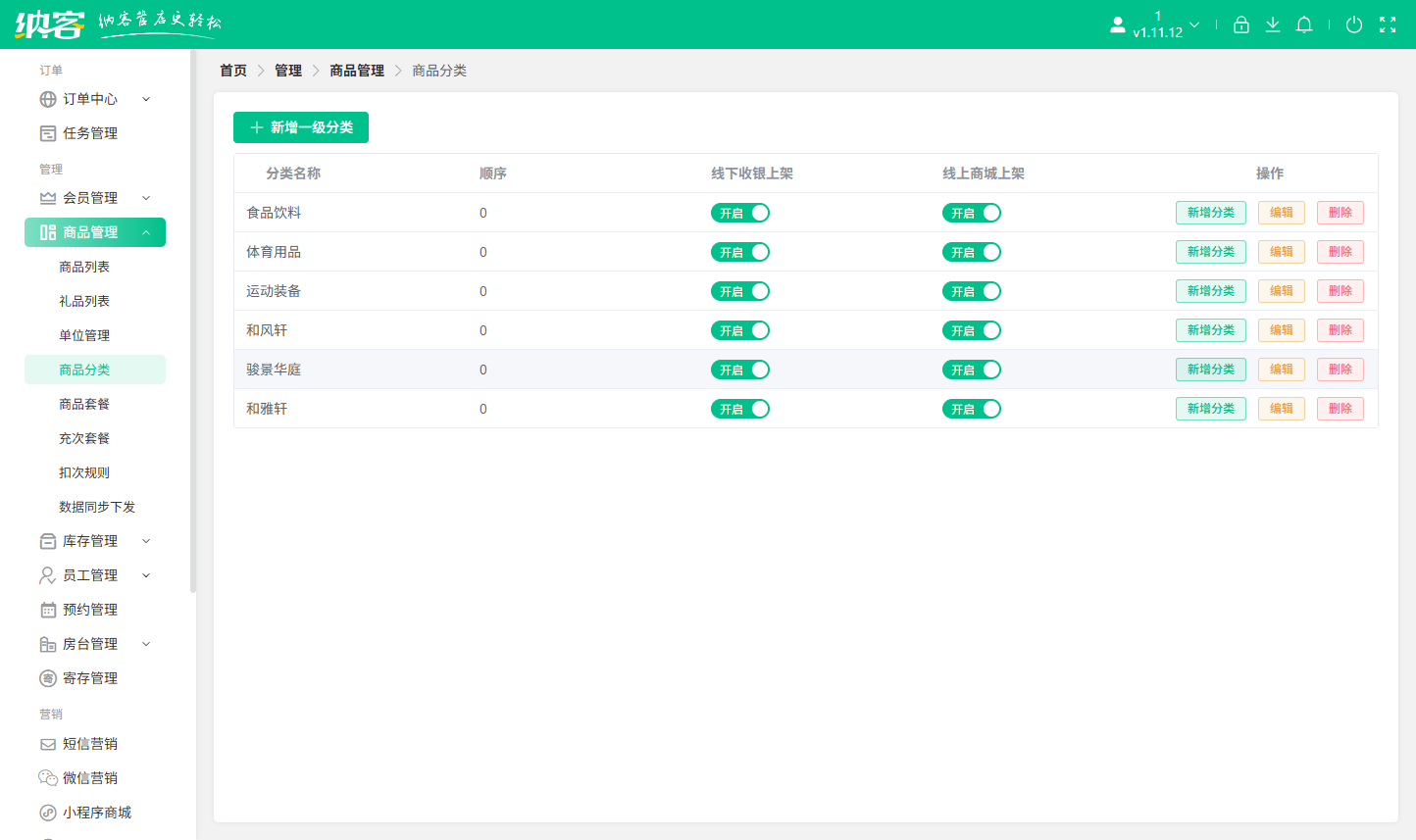
Task: Open 微信营销 via its WeChat icon
Action: tap(47, 777)
